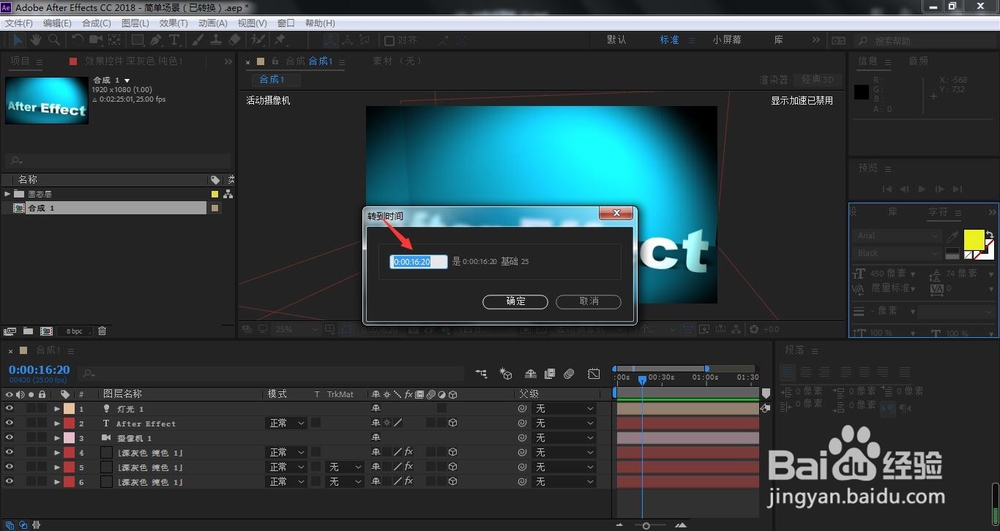Open the 编辑(E) menu
This screenshot has width=1000, height=531.
pyautogui.click(x=57, y=23)
